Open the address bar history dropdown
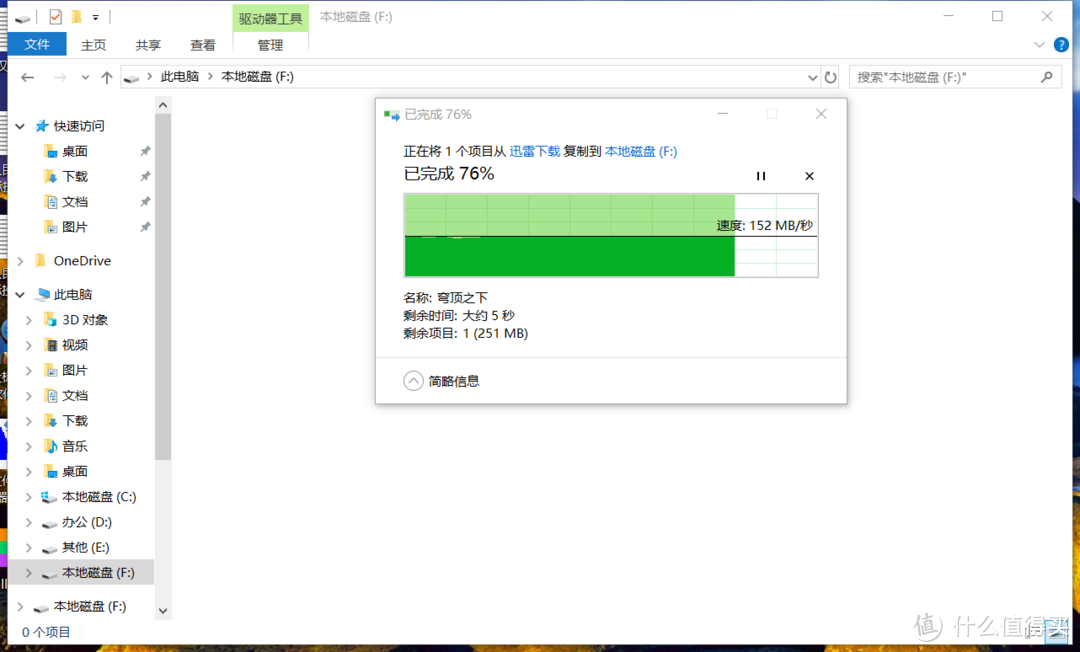This screenshot has width=1080, height=652. click(x=812, y=77)
